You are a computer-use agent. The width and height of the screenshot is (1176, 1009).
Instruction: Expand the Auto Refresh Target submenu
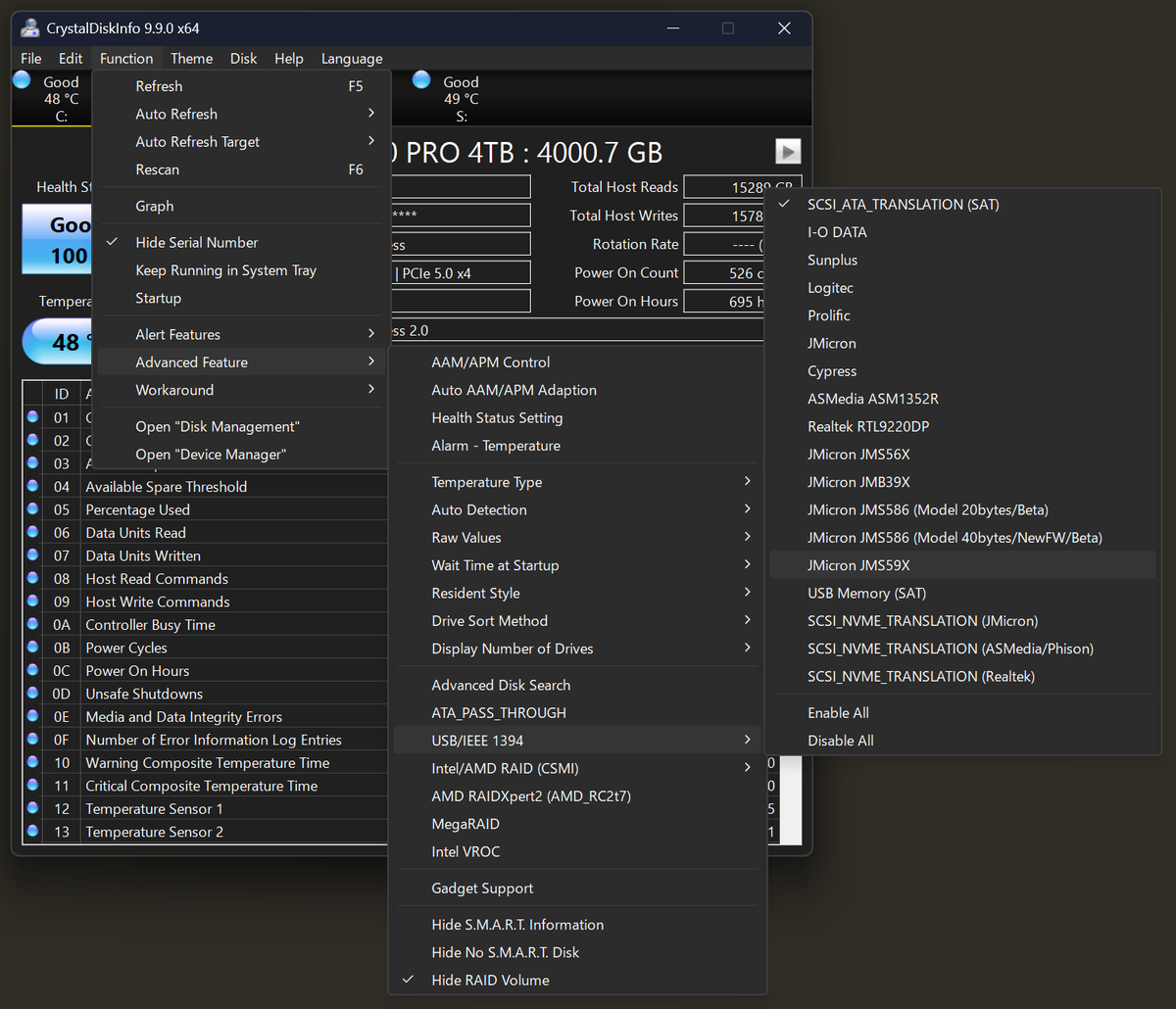click(x=240, y=141)
